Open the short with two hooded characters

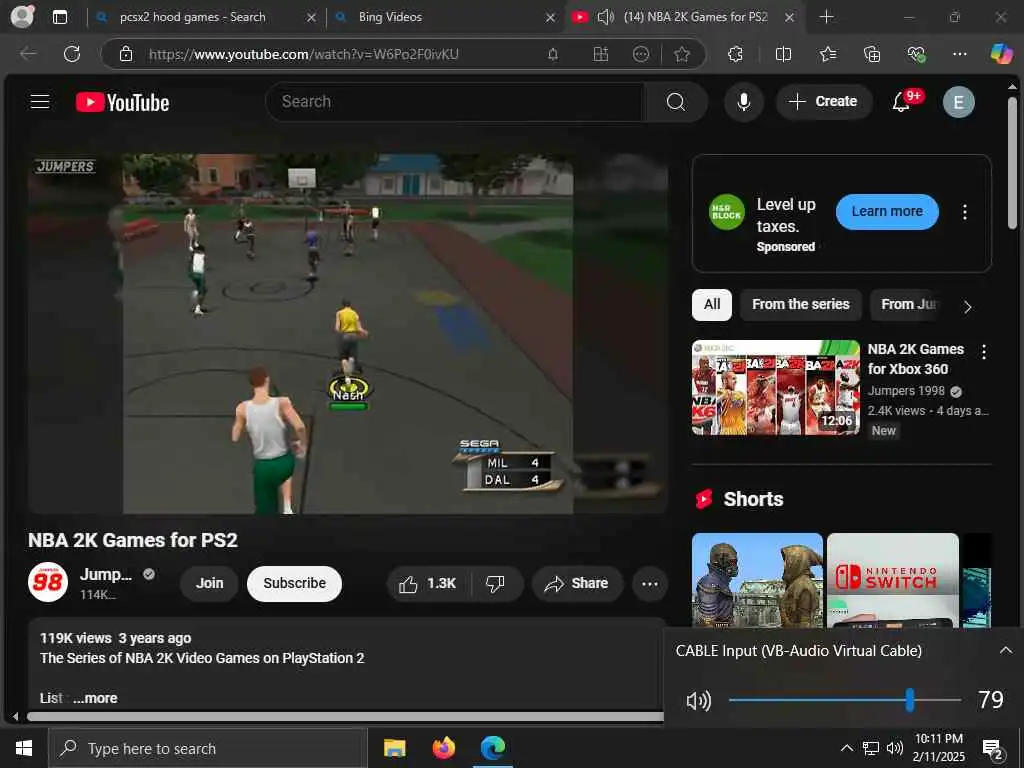tap(757, 580)
